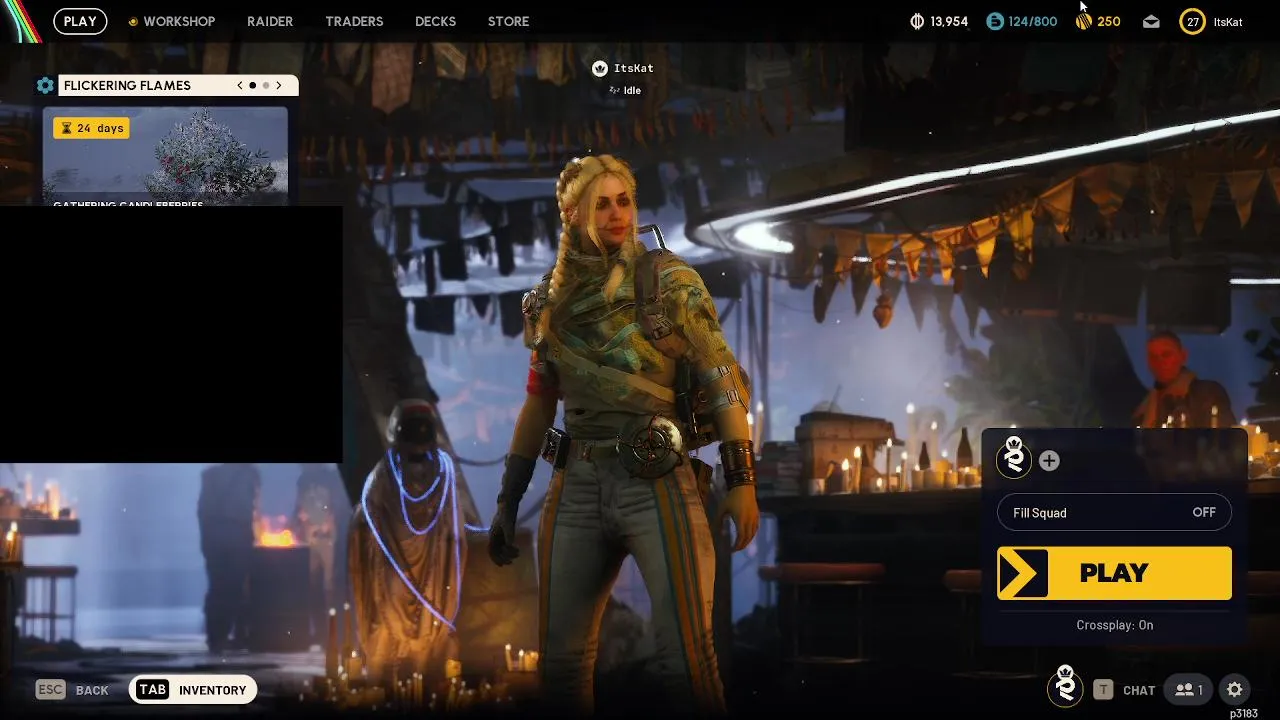This screenshot has height=720, width=1280.
Task: Click the blue token icon beside 124/800
Action: [x=994, y=21]
